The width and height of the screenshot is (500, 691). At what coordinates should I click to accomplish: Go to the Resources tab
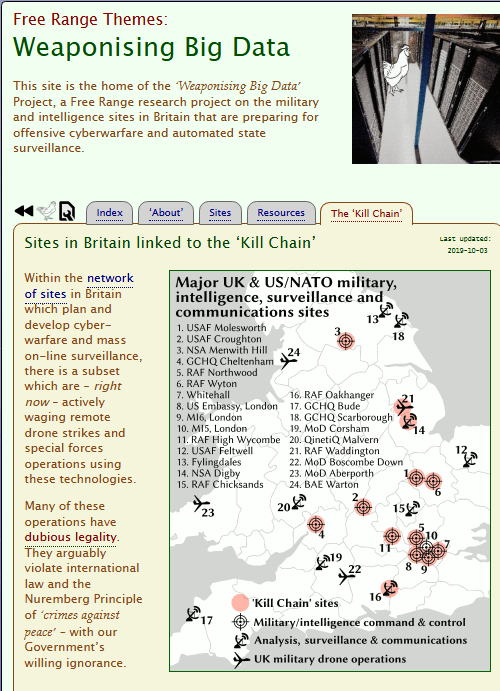click(x=281, y=213)
